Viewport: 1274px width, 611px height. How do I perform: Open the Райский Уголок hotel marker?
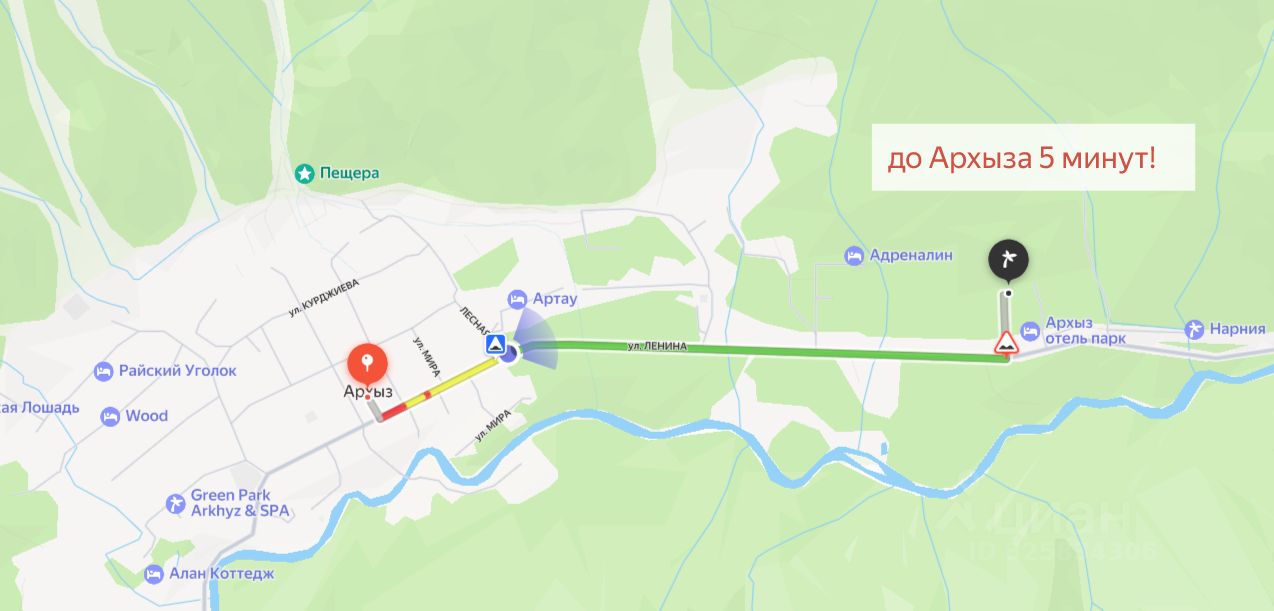point(103,371)
